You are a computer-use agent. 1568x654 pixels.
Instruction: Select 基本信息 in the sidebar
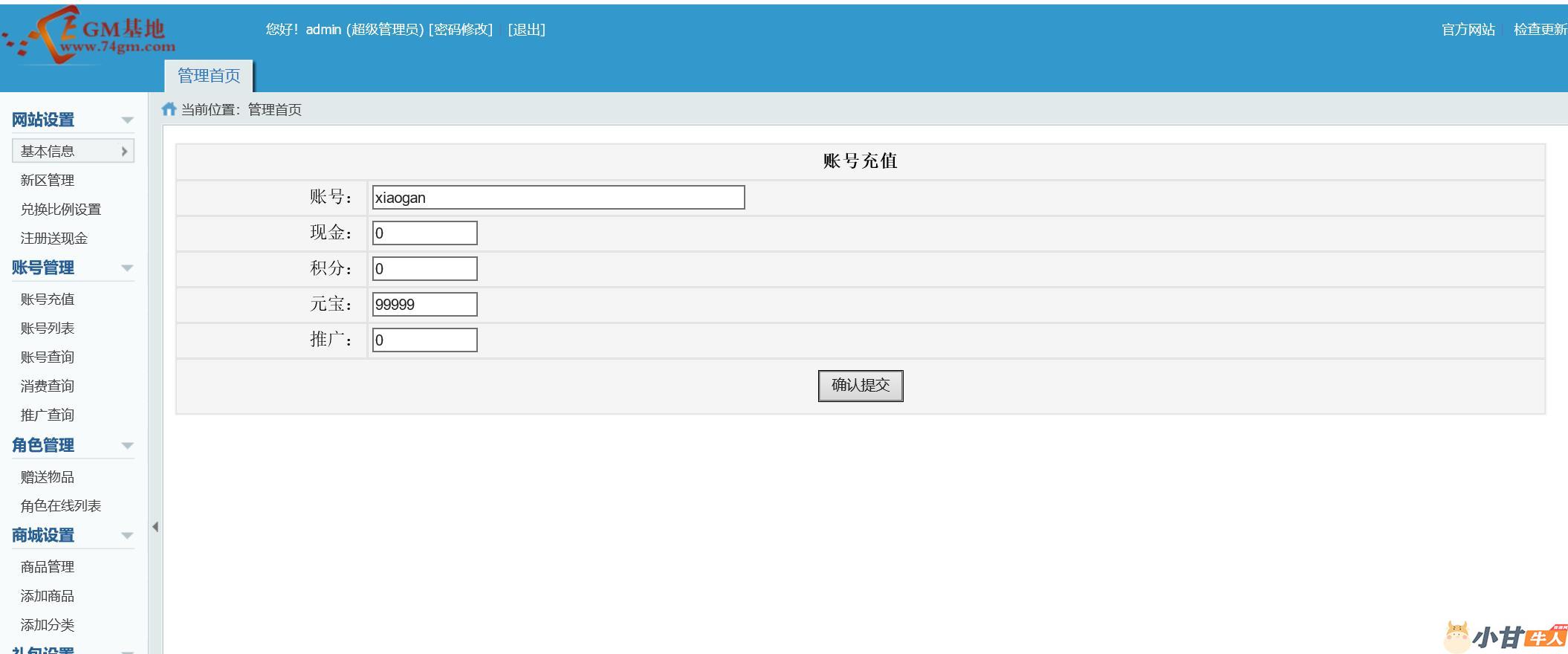(x=73, y=151)
